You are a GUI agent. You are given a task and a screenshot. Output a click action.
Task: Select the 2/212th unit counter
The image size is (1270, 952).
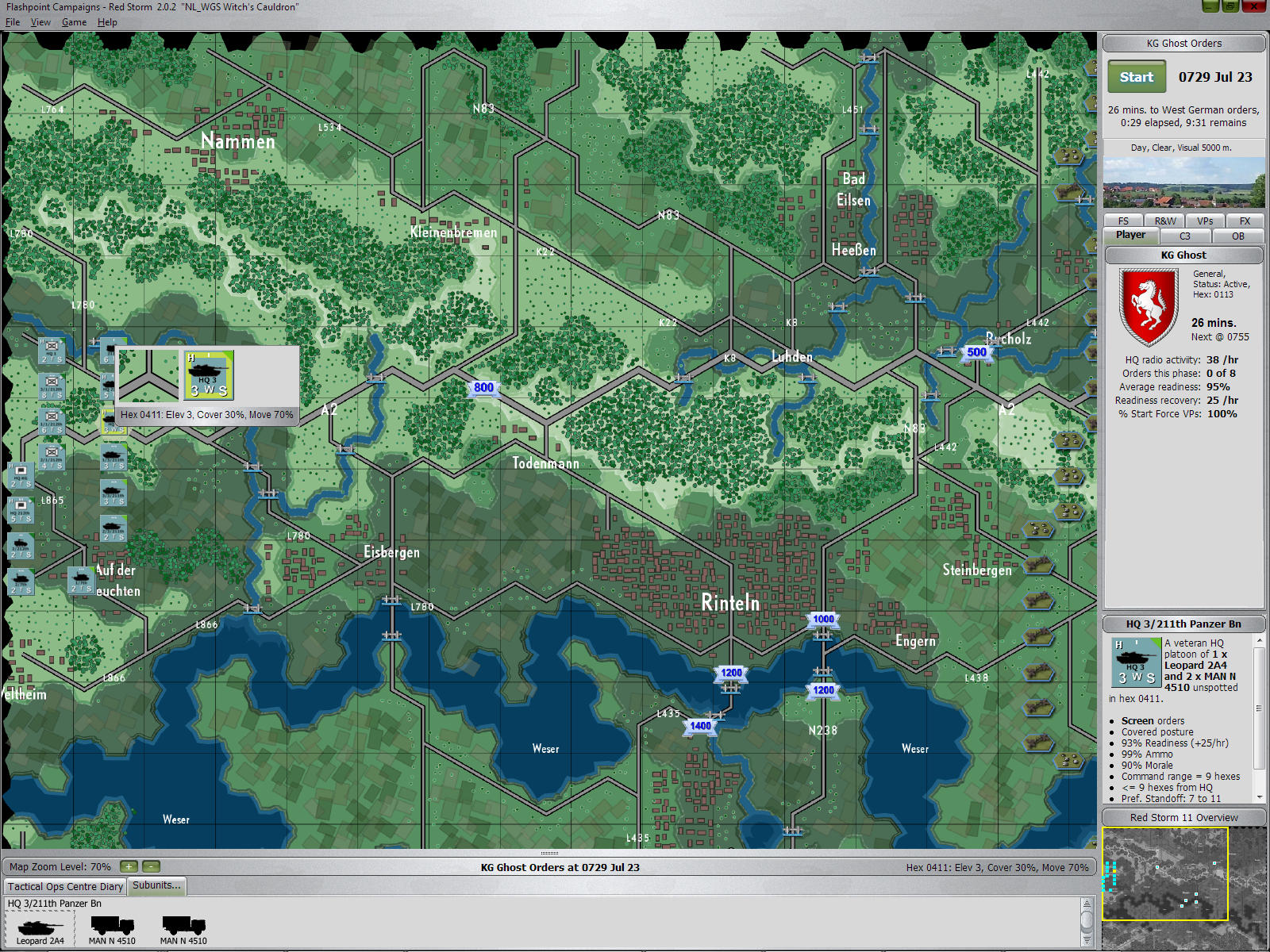pyautogui.click(x=21, y=547)
